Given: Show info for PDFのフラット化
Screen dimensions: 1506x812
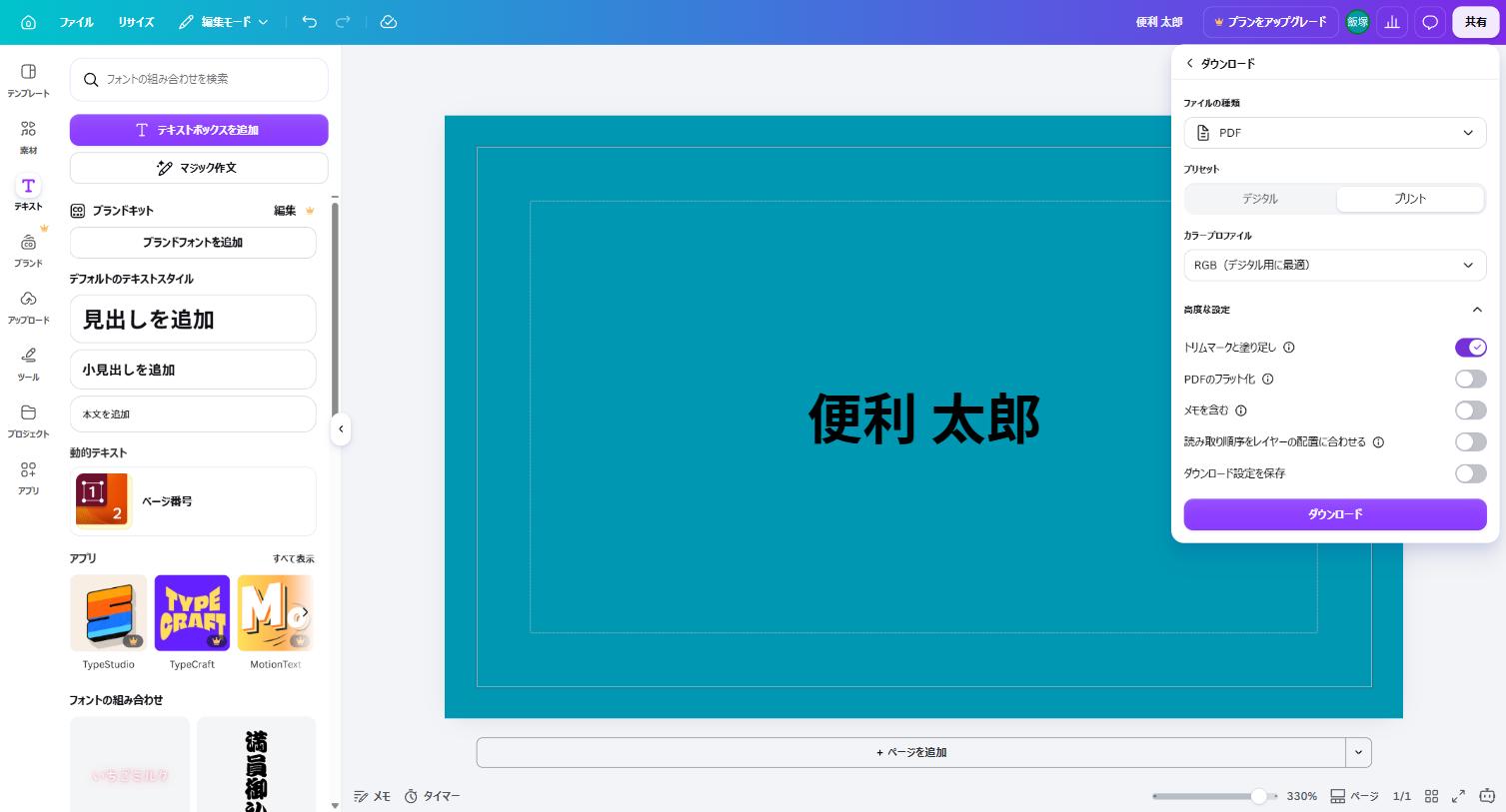Looking at the screenshot, I should (x=1268, y=380).
